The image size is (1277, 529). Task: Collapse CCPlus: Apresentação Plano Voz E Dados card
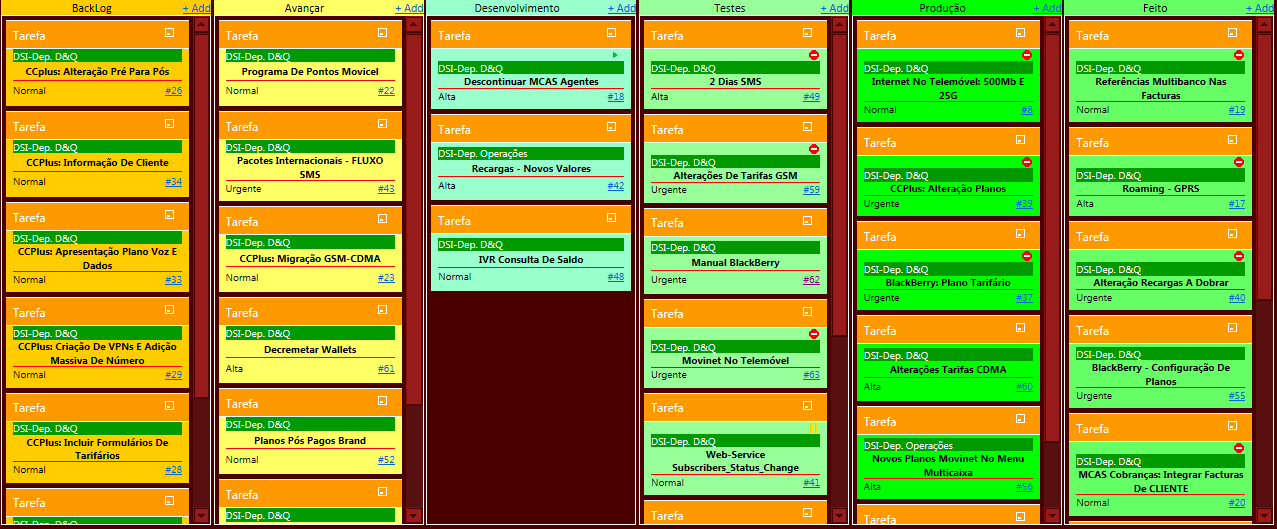click(170, 215)
